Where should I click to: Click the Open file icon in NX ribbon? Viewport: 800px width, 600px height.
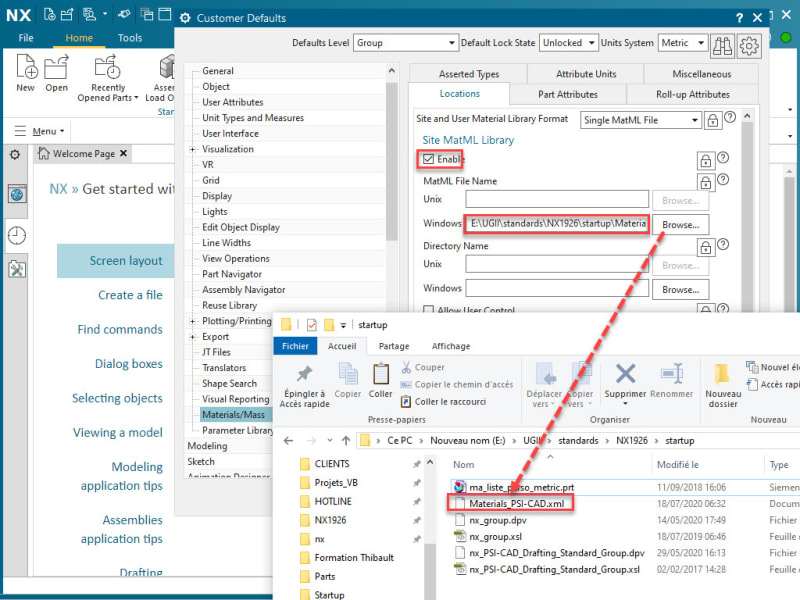pyautogui.click(x=56, y=66)
